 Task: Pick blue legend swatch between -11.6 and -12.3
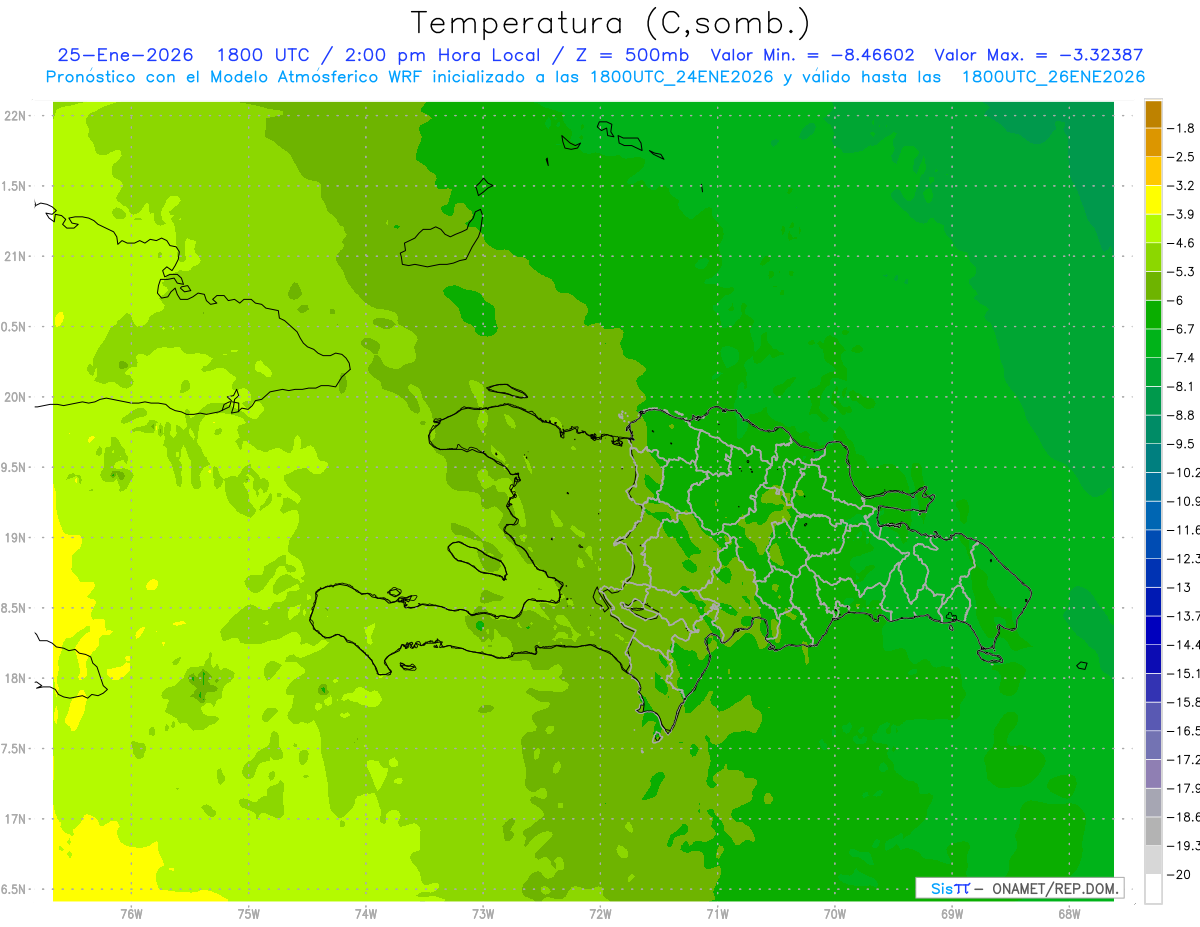(x=1153, y=544)
